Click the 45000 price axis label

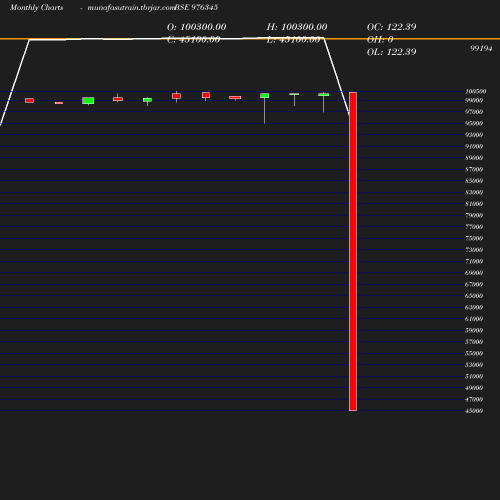(474, 411)
